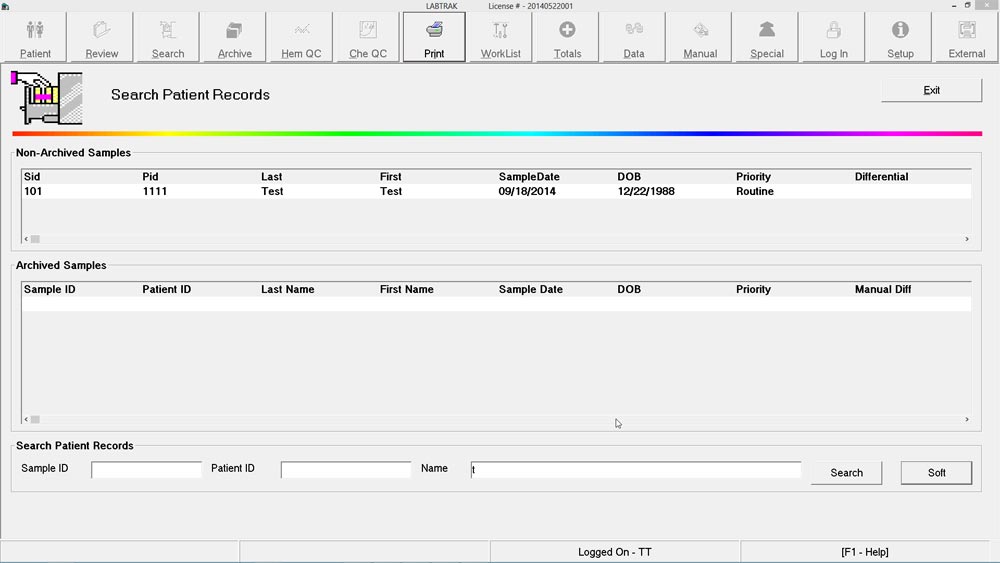
Task: Click Archived Samples scrollbar left arrow
Action: coord(26,420)
